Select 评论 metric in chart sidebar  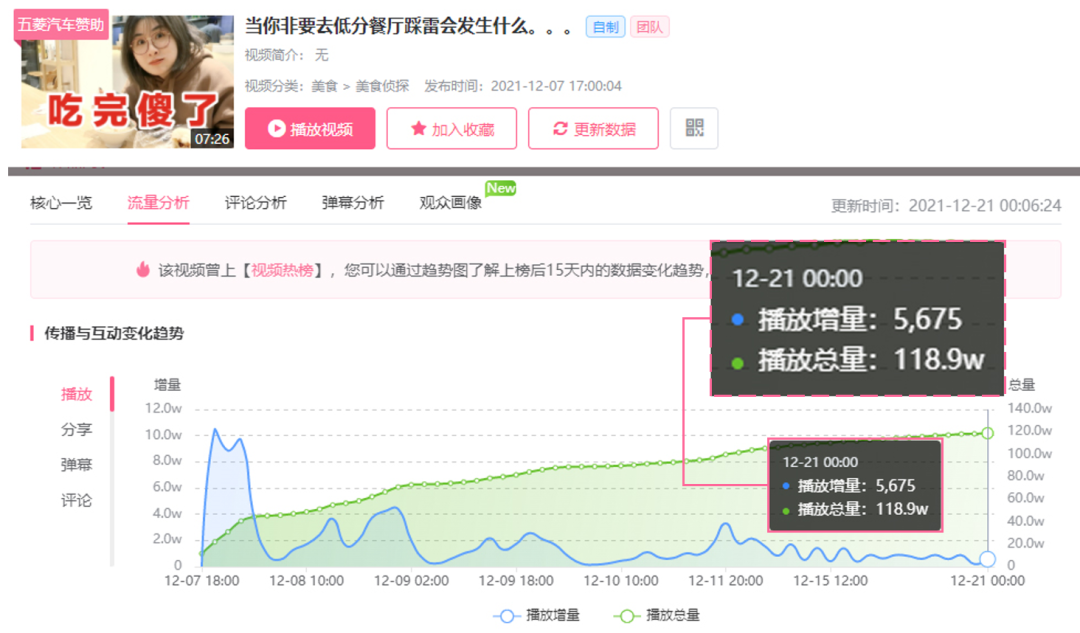pyautogui.click(x=76, y=500)
